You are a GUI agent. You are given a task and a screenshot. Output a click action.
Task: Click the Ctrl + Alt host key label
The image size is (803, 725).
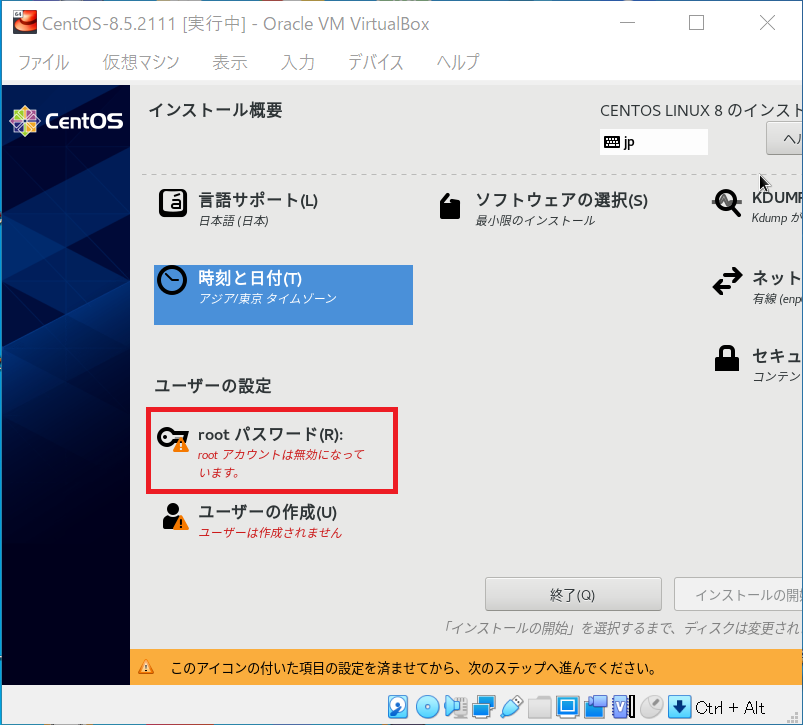(730, 708)
